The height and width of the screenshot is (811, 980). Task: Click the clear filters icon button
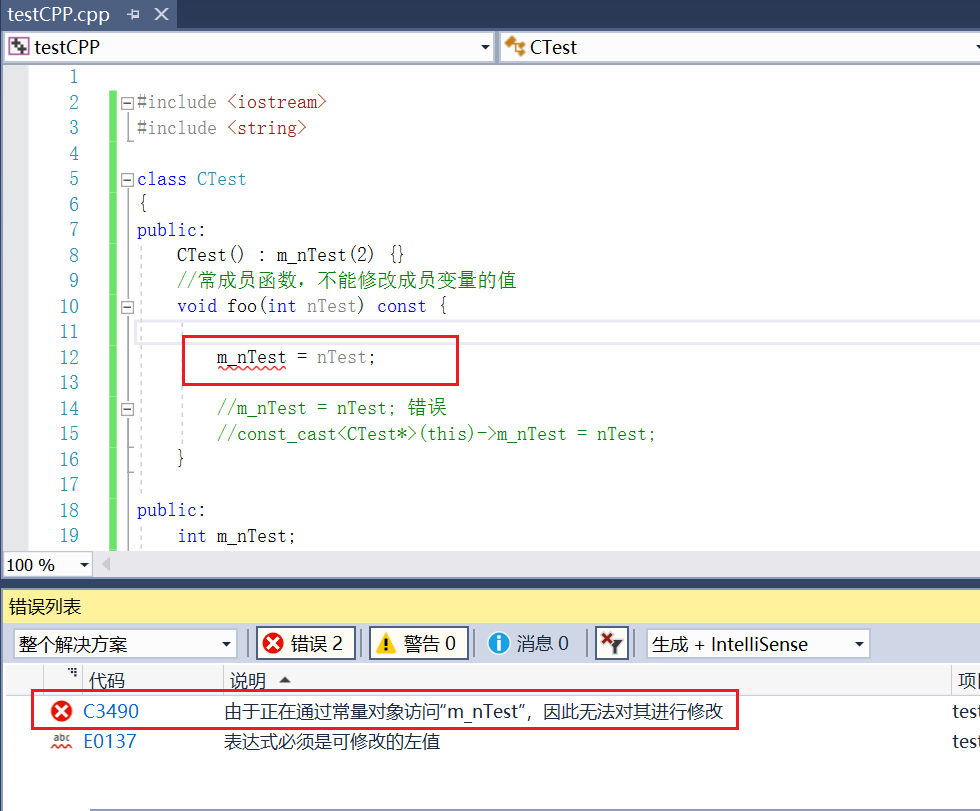pyautogui.click(x=611, y=643)
